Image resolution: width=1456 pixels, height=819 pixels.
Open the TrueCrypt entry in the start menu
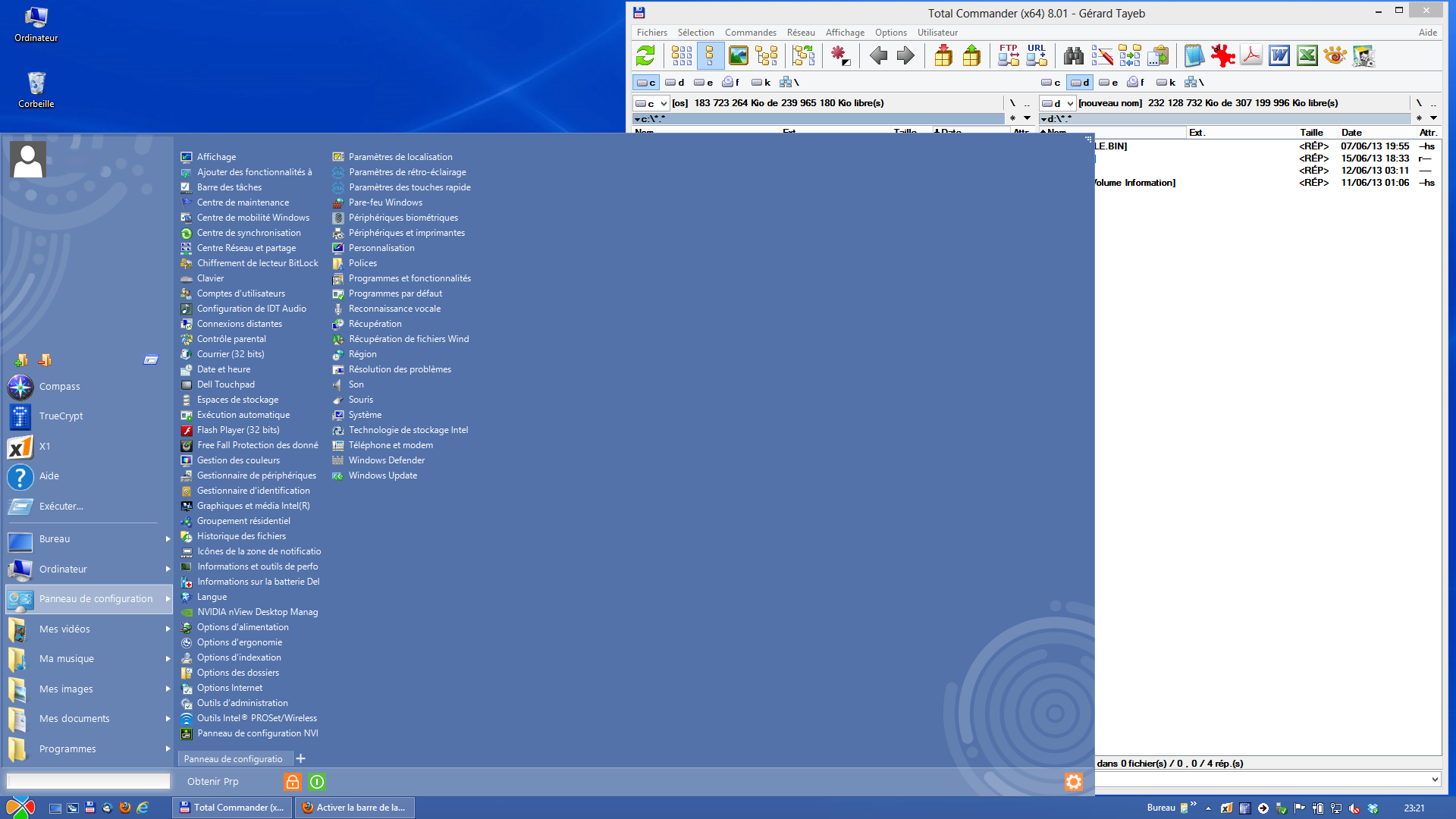pos(61,416)
